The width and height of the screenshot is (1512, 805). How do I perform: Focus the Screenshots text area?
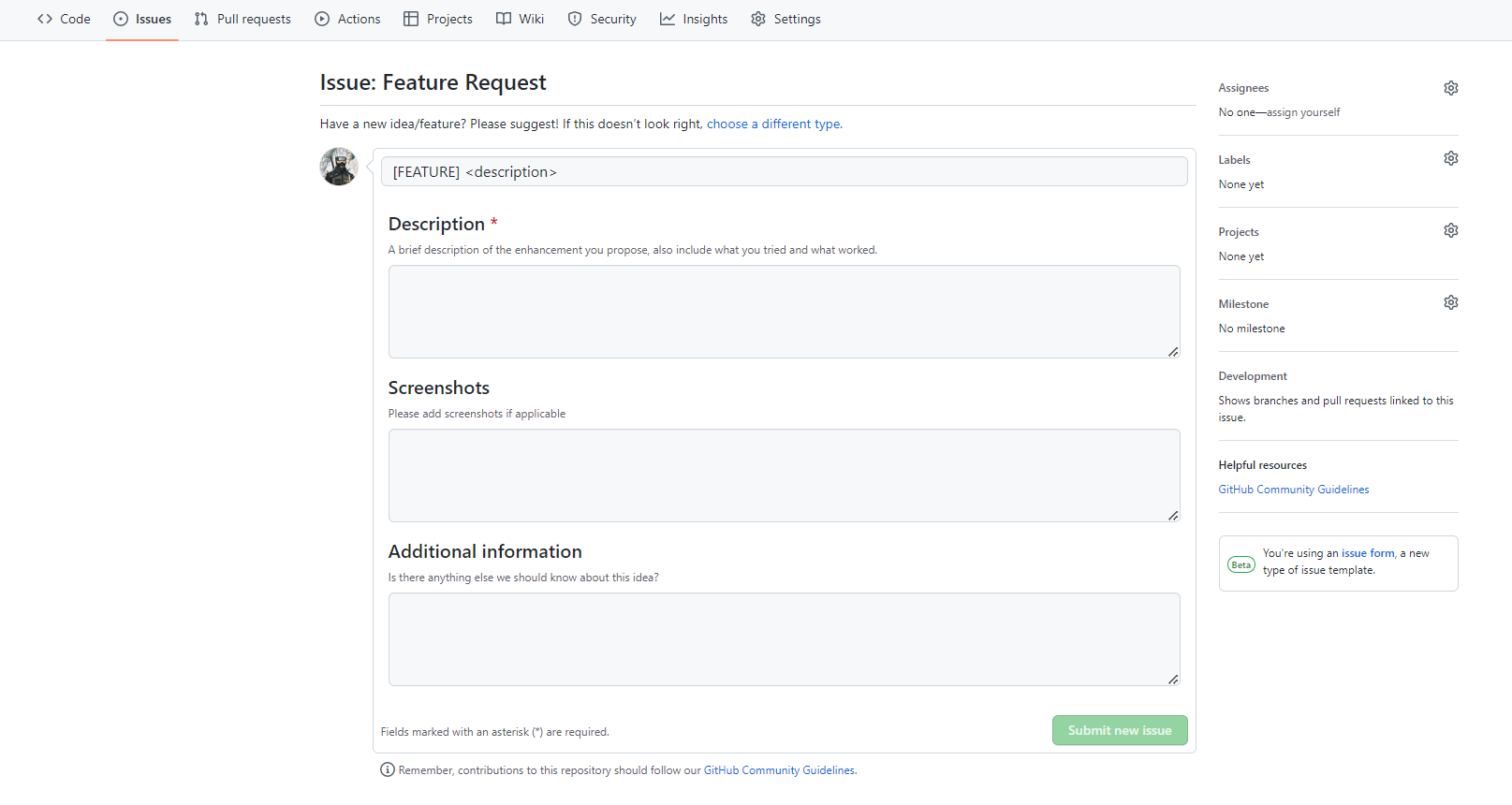click(x=785, y=476)
